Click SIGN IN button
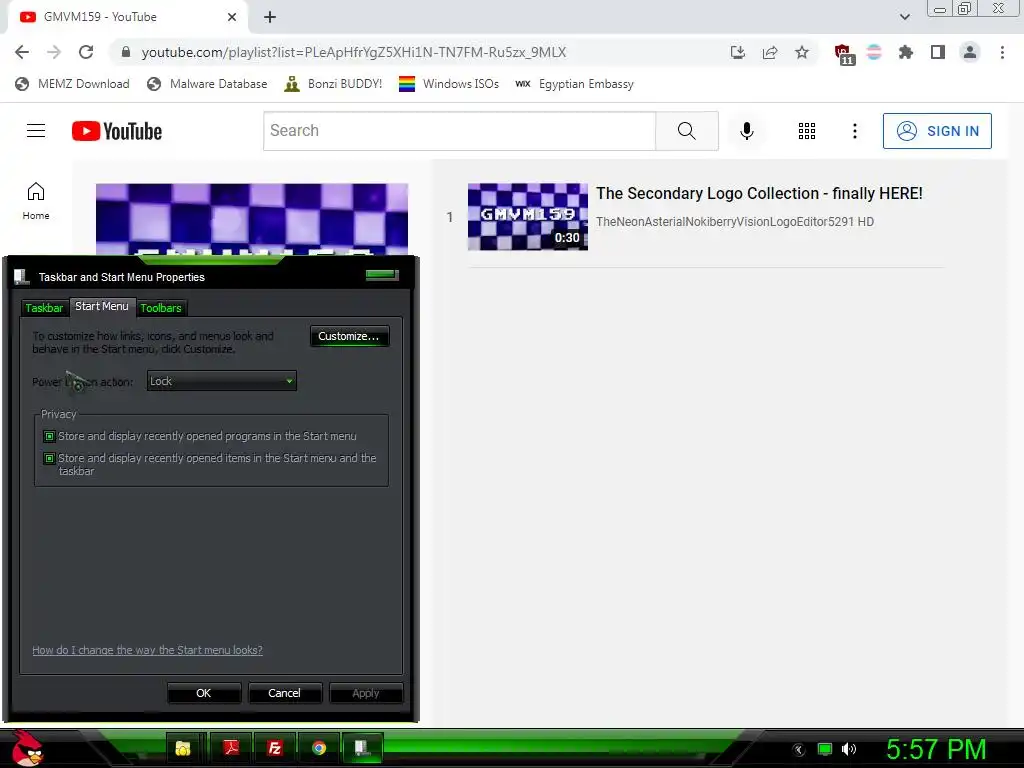Viewport: 1024px width, 768px height. coord(937,131)
